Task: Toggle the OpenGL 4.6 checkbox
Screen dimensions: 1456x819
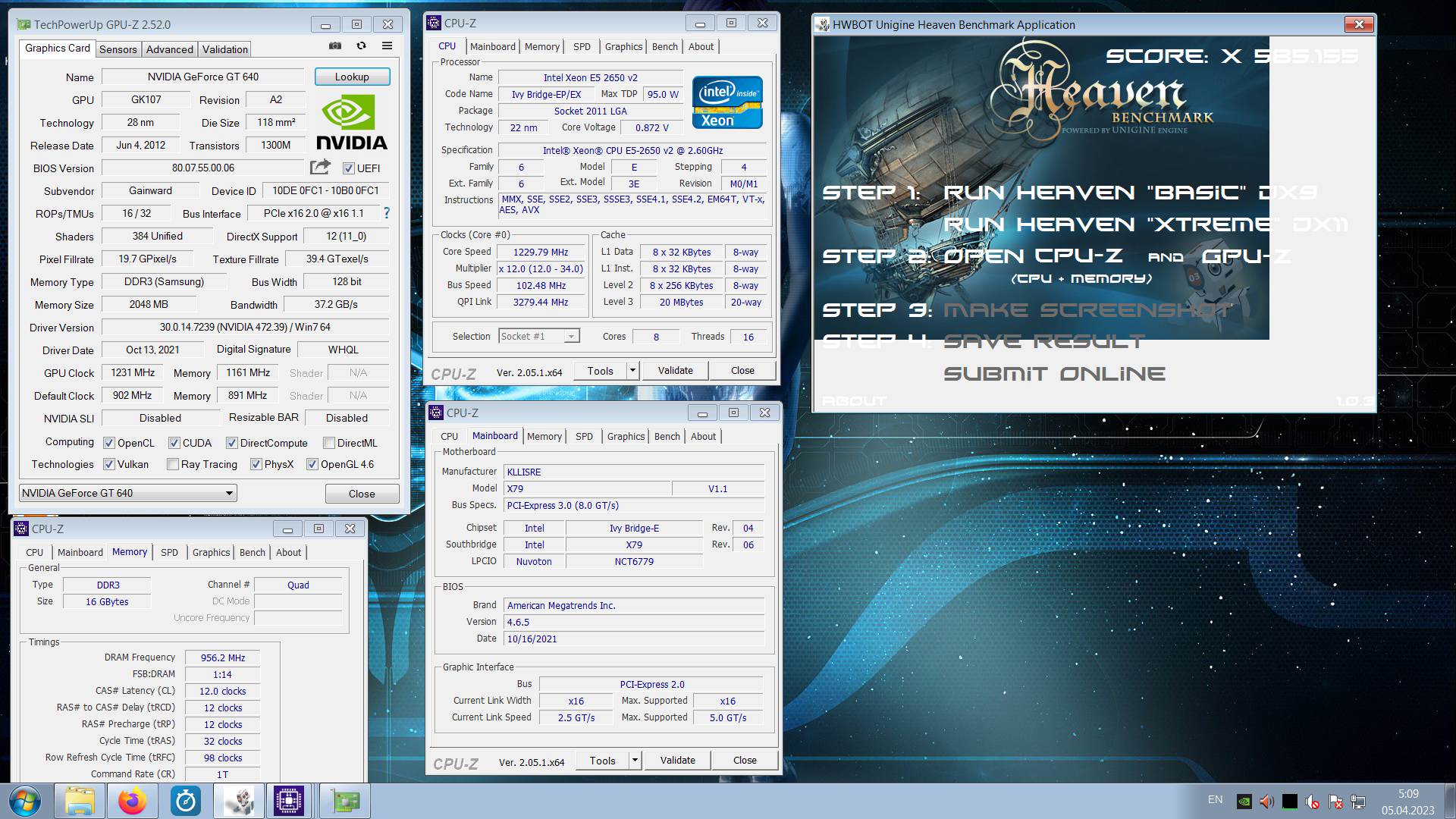Action: (x=312, y=464)
